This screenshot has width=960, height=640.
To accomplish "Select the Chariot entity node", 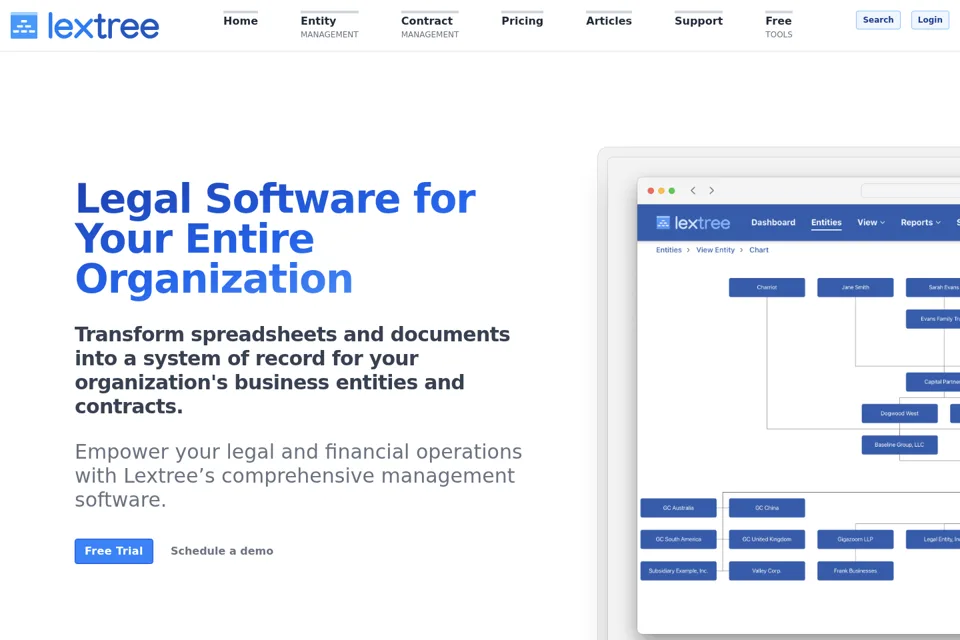I will pyautogui.click(x=767, y=287).
